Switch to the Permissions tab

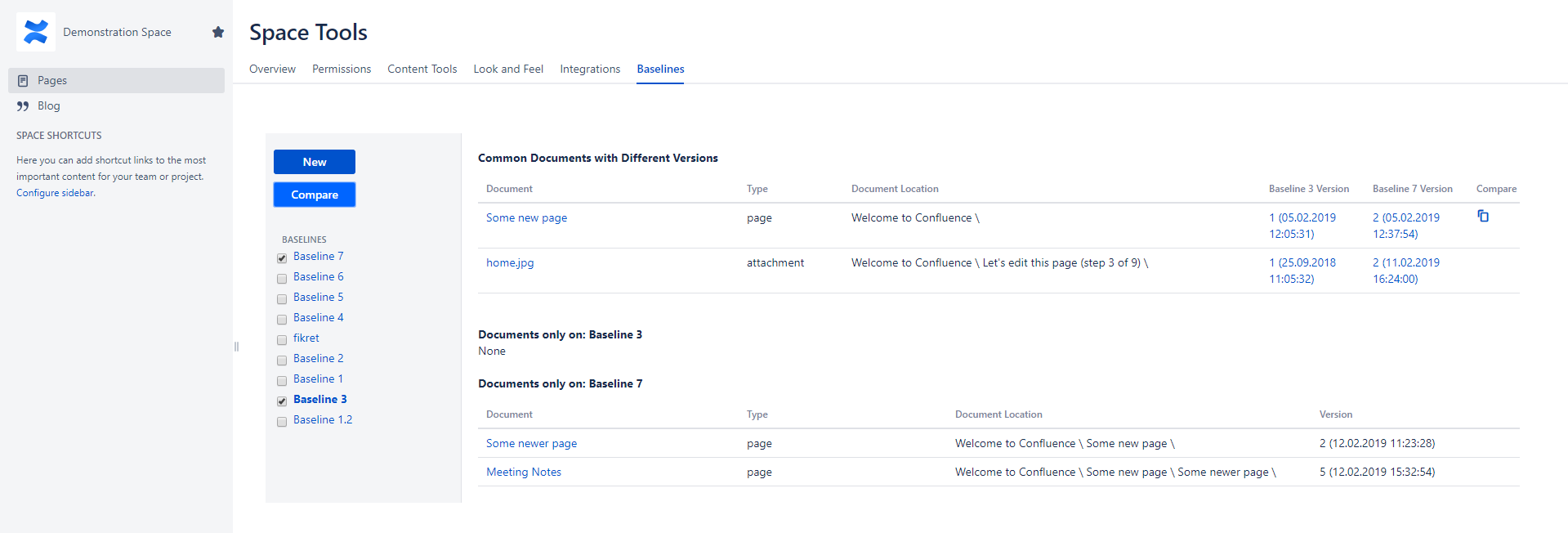point(342,69)
